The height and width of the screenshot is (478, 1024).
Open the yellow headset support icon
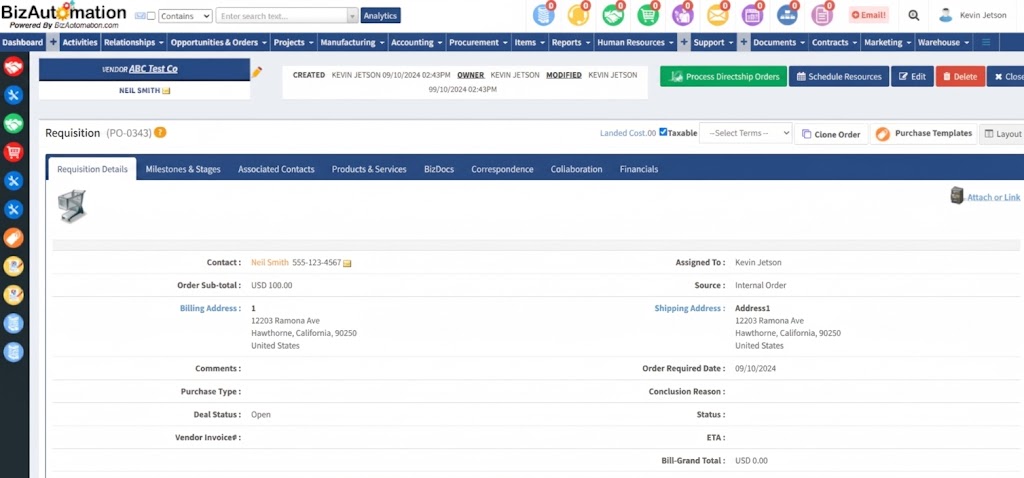point(578,14)
